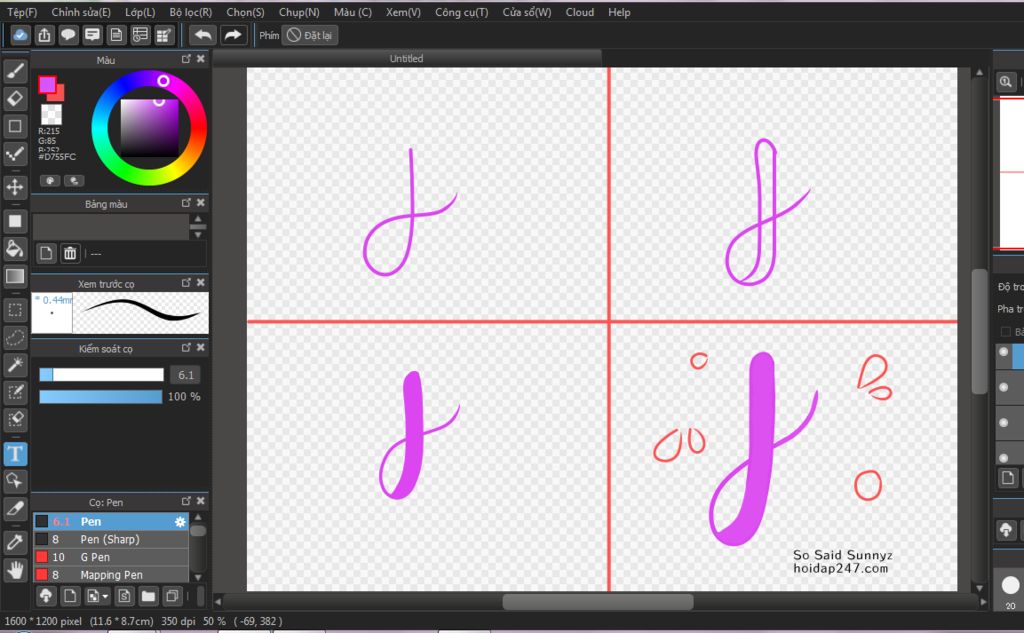The height and width of the screenshot is (633, 1024).
Task: Toggle visibility of the top highlighted layer
Action: tap(1004, 351)
